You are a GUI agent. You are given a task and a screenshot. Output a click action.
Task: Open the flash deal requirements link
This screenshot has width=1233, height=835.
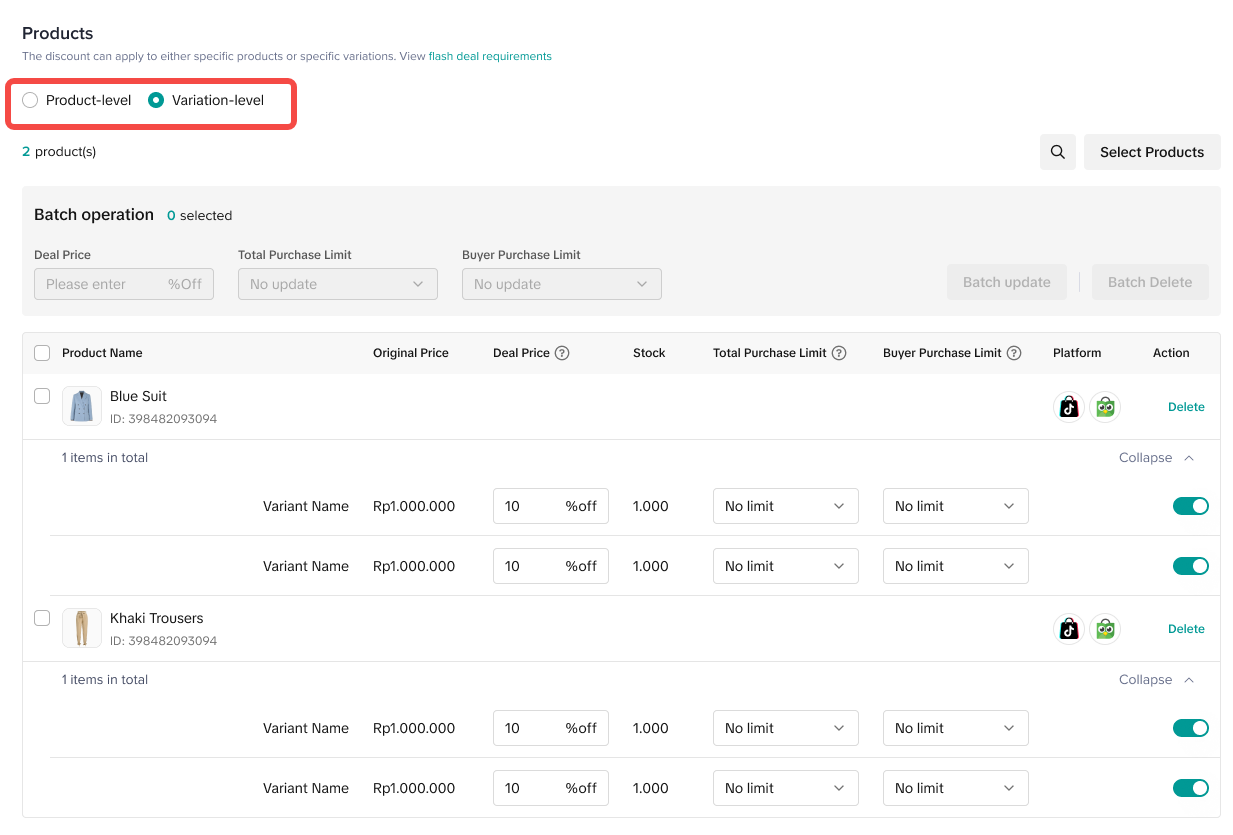coord(490,56)
